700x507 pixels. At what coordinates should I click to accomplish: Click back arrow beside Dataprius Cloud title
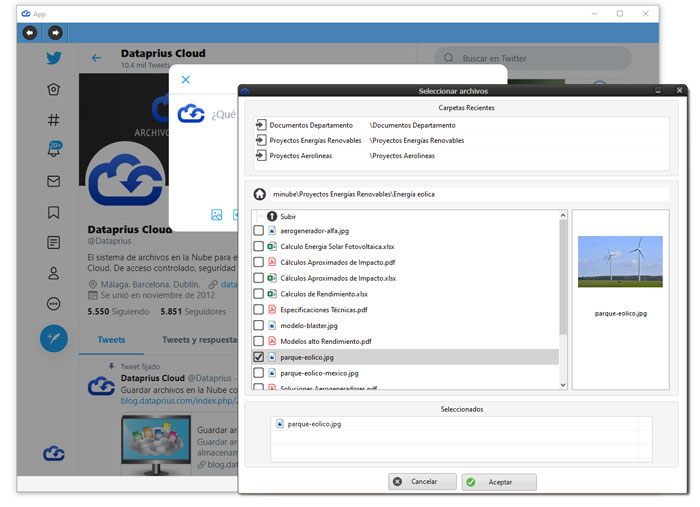tap(96, 58)
